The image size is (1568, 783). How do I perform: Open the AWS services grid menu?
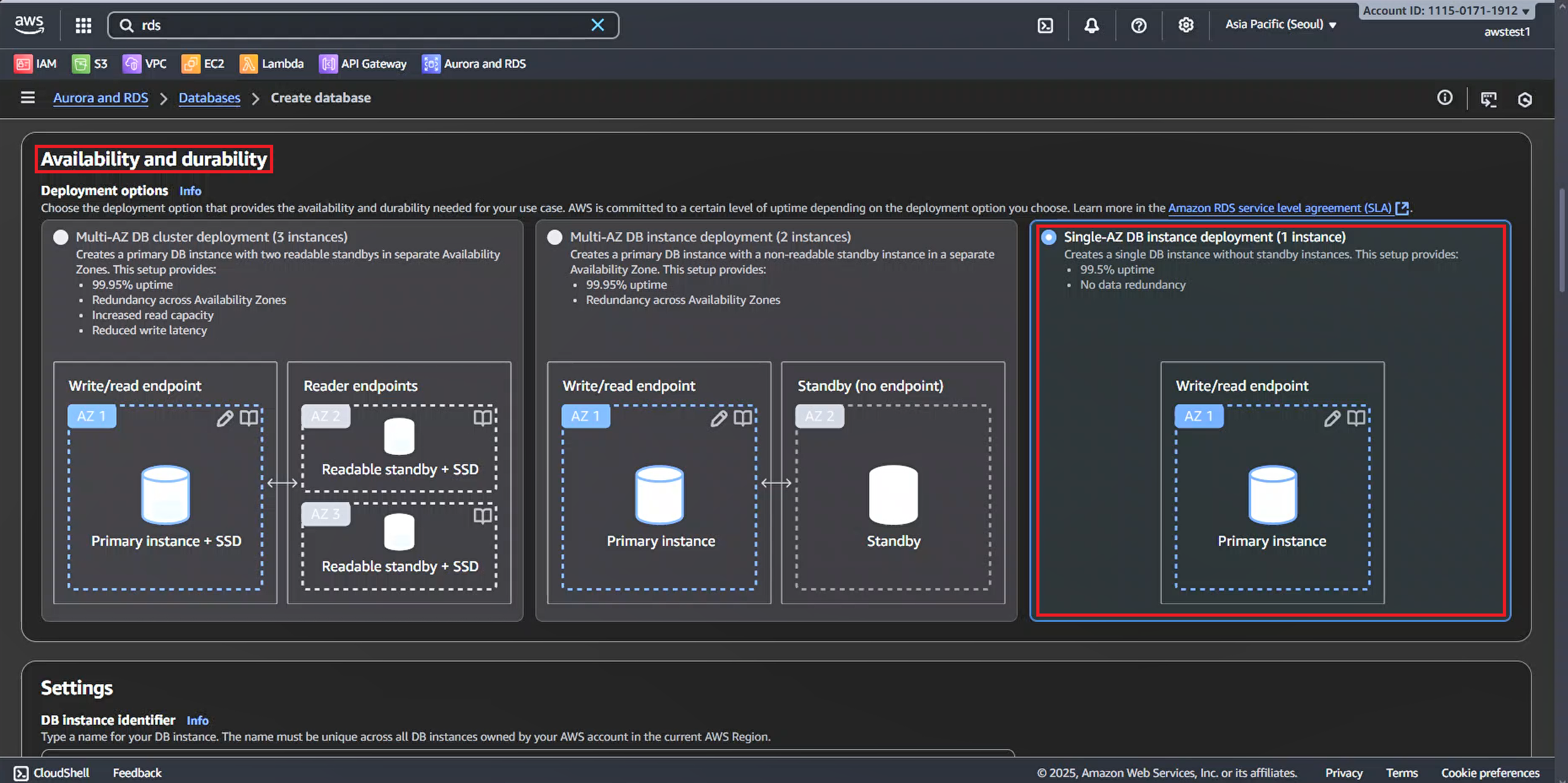83,25
